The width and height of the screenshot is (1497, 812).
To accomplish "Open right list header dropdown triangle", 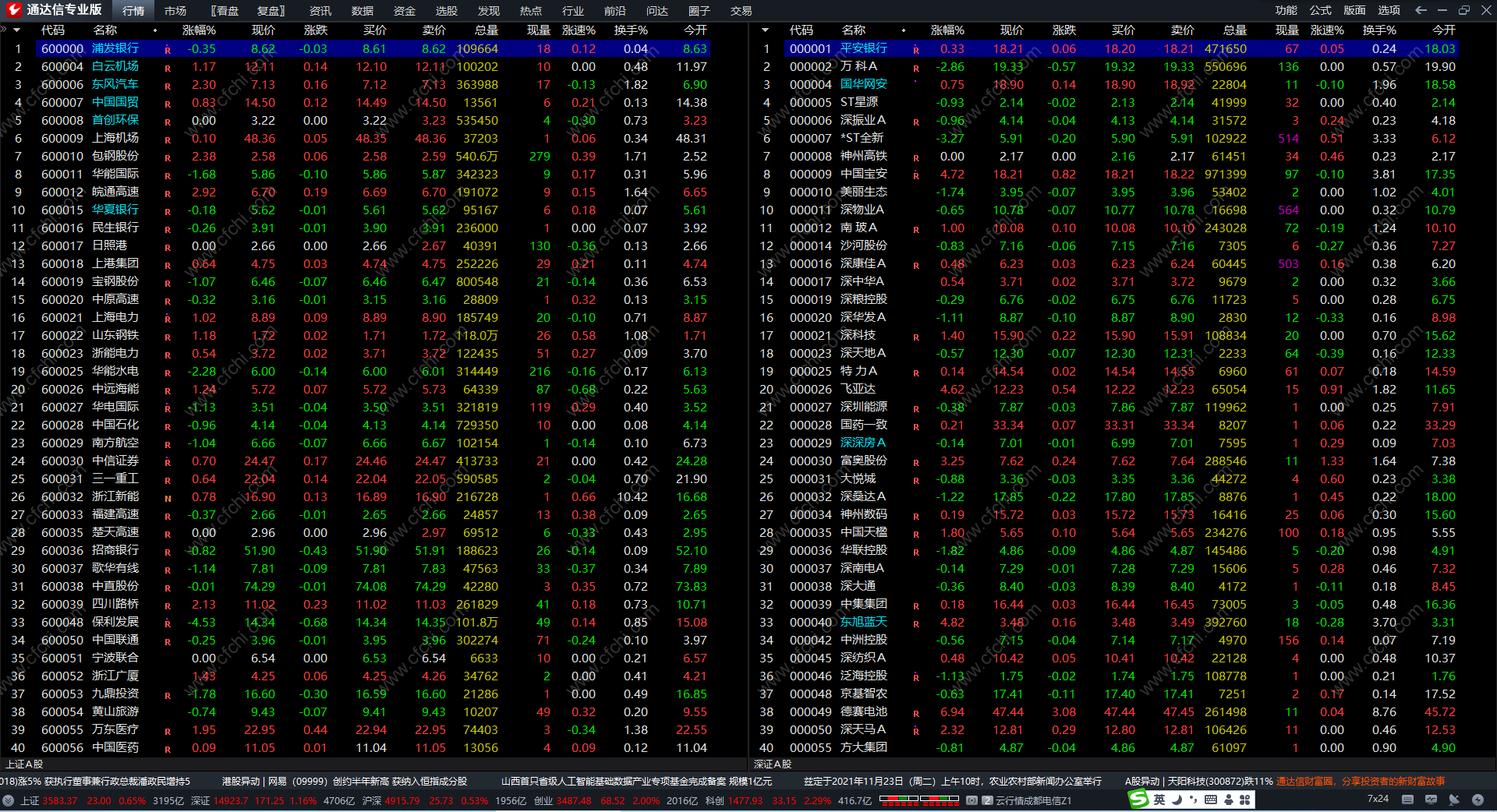I will tap(766, 30).
